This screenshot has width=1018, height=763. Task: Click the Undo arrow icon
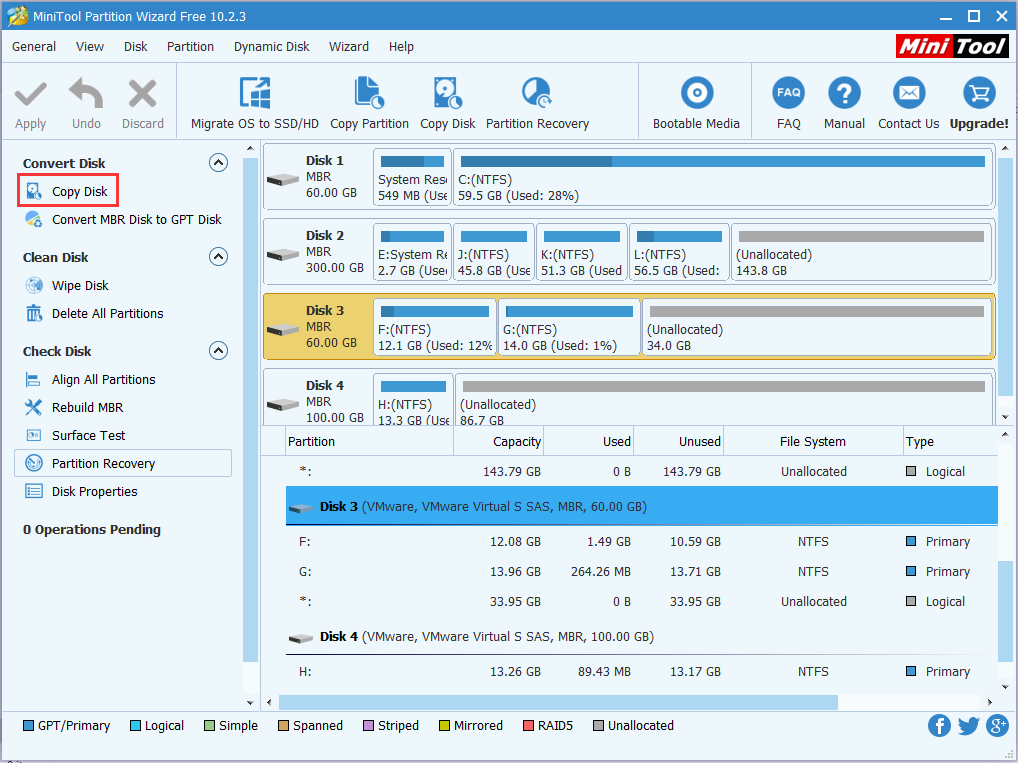86,94
